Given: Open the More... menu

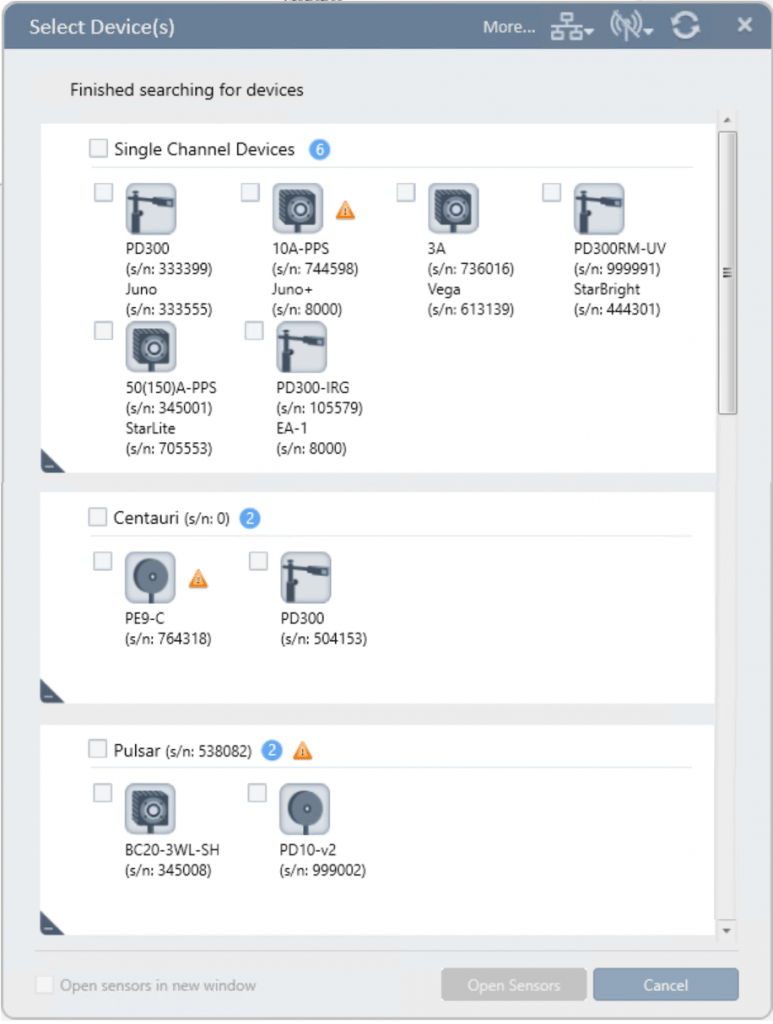Looking at the screenshot, I should [509, 27].
